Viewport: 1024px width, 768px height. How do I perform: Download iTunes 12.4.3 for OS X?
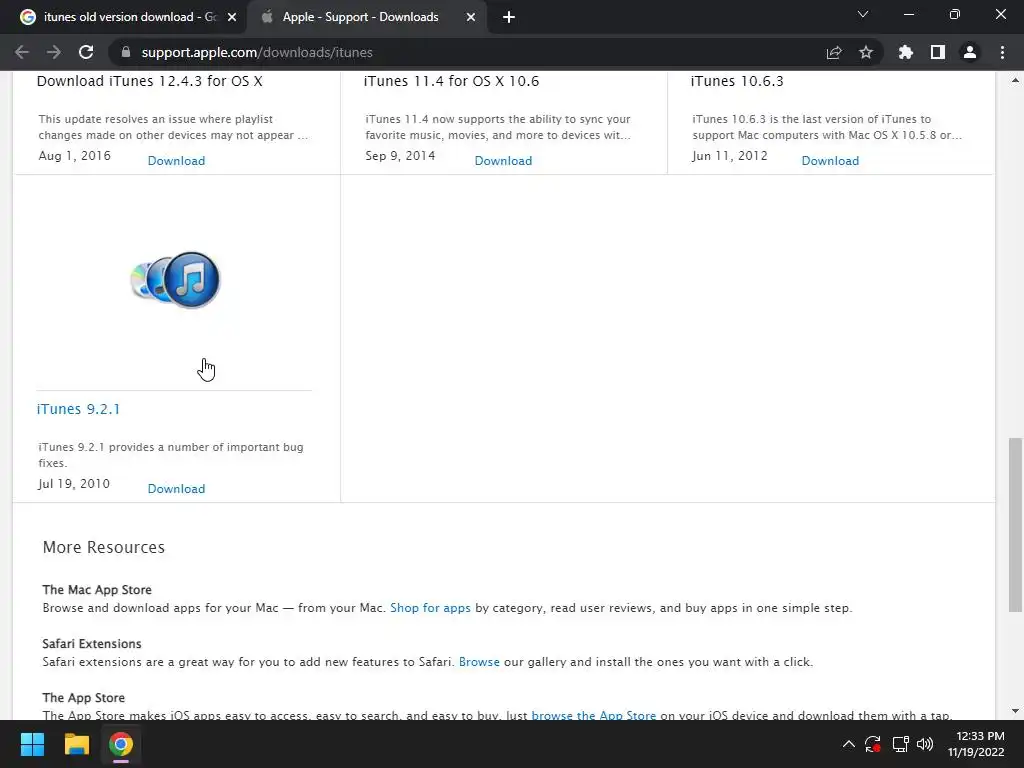[176, 161]
